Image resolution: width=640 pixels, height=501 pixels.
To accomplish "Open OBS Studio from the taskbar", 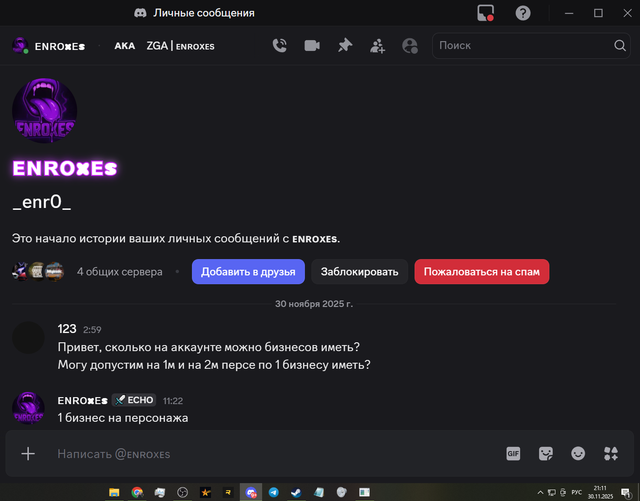I will 182,492.
